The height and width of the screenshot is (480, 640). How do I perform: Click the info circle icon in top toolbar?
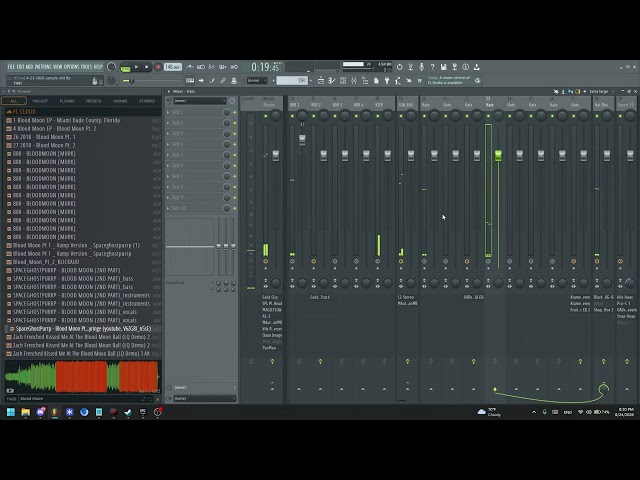pyautogui.click(x=465, y=67)
